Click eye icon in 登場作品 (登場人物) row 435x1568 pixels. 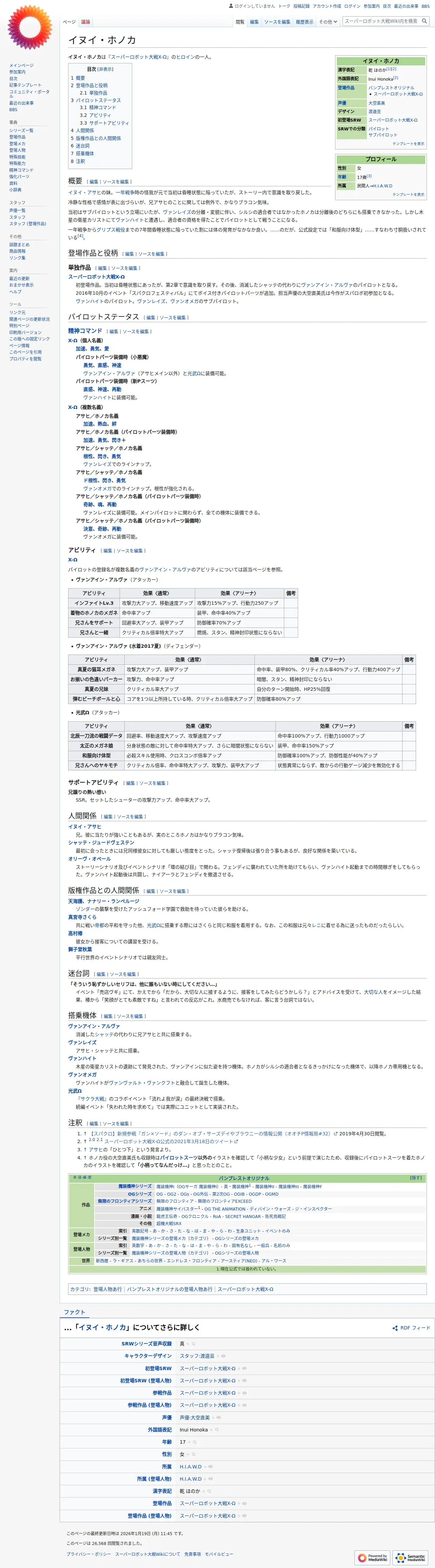tap(244, 1516)
